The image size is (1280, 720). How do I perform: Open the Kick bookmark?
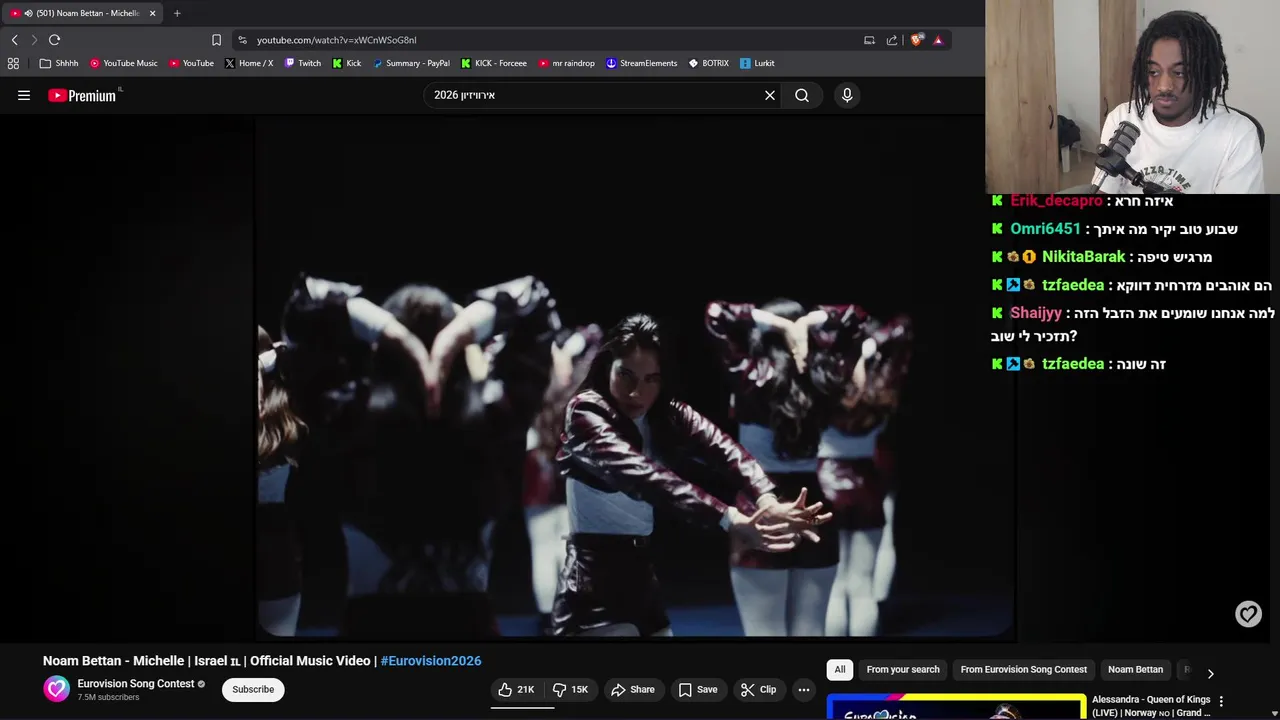tap(347, 63)
